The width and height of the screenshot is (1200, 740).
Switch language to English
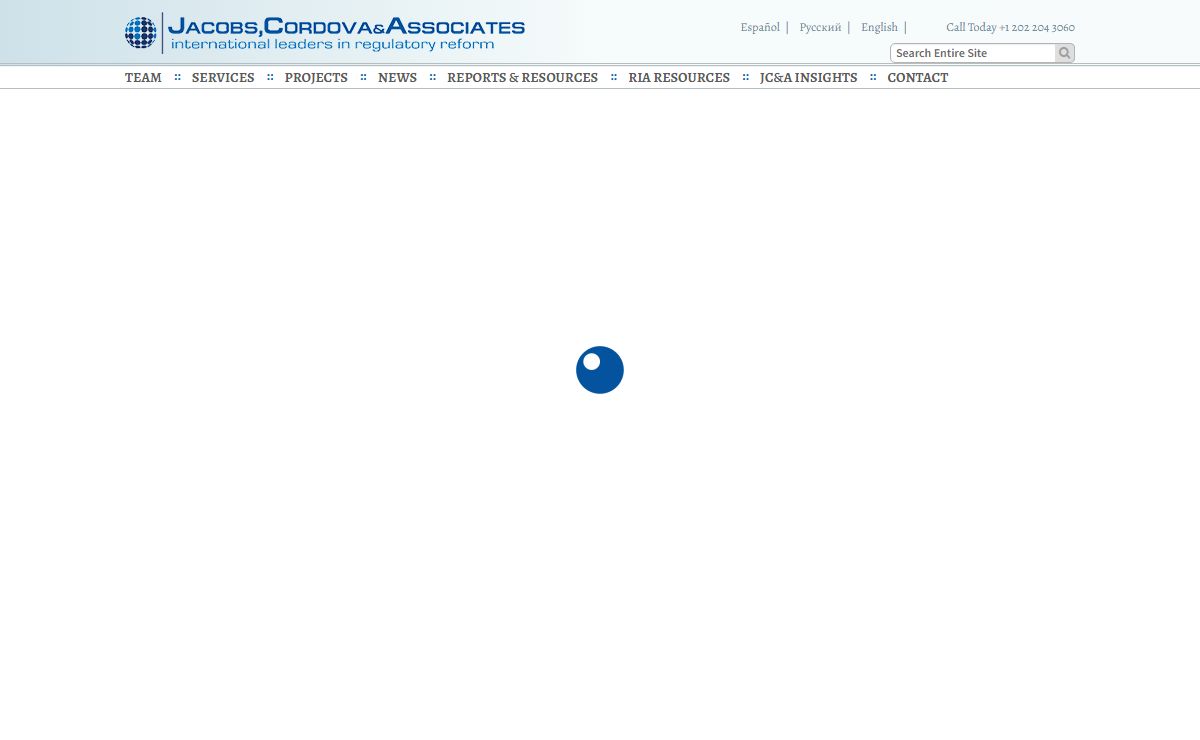coord(879,27)
